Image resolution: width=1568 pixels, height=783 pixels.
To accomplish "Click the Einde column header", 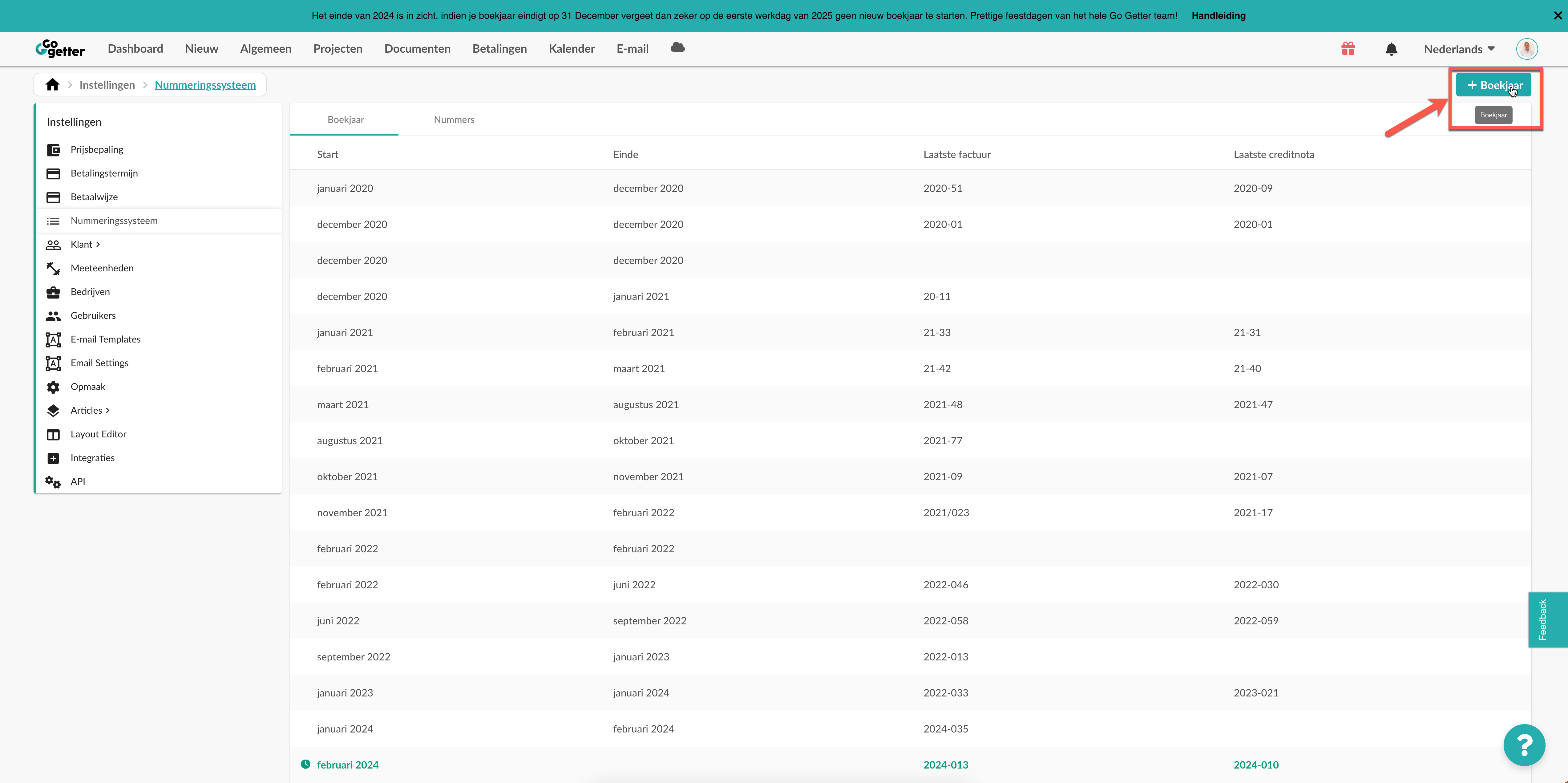I will 625,155.
